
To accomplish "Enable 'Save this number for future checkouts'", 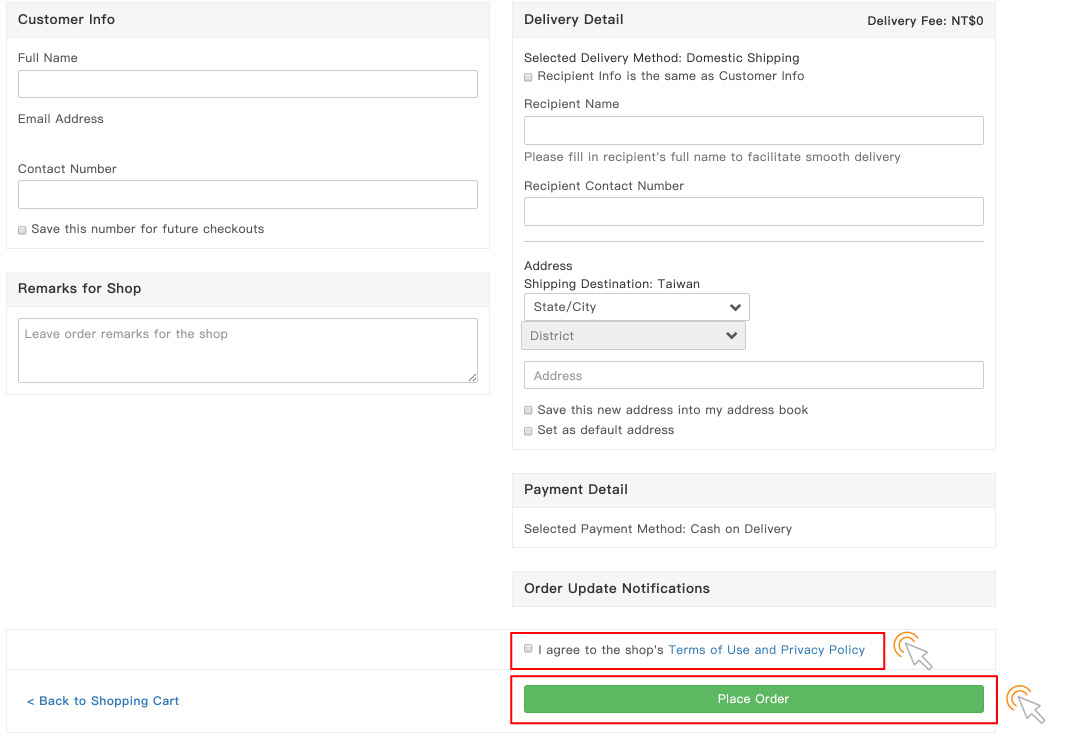I will (22, 230).
